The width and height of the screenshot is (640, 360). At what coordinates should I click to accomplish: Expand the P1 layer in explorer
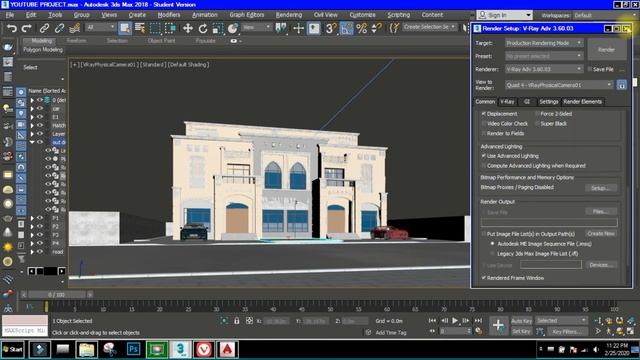[32, 218]
